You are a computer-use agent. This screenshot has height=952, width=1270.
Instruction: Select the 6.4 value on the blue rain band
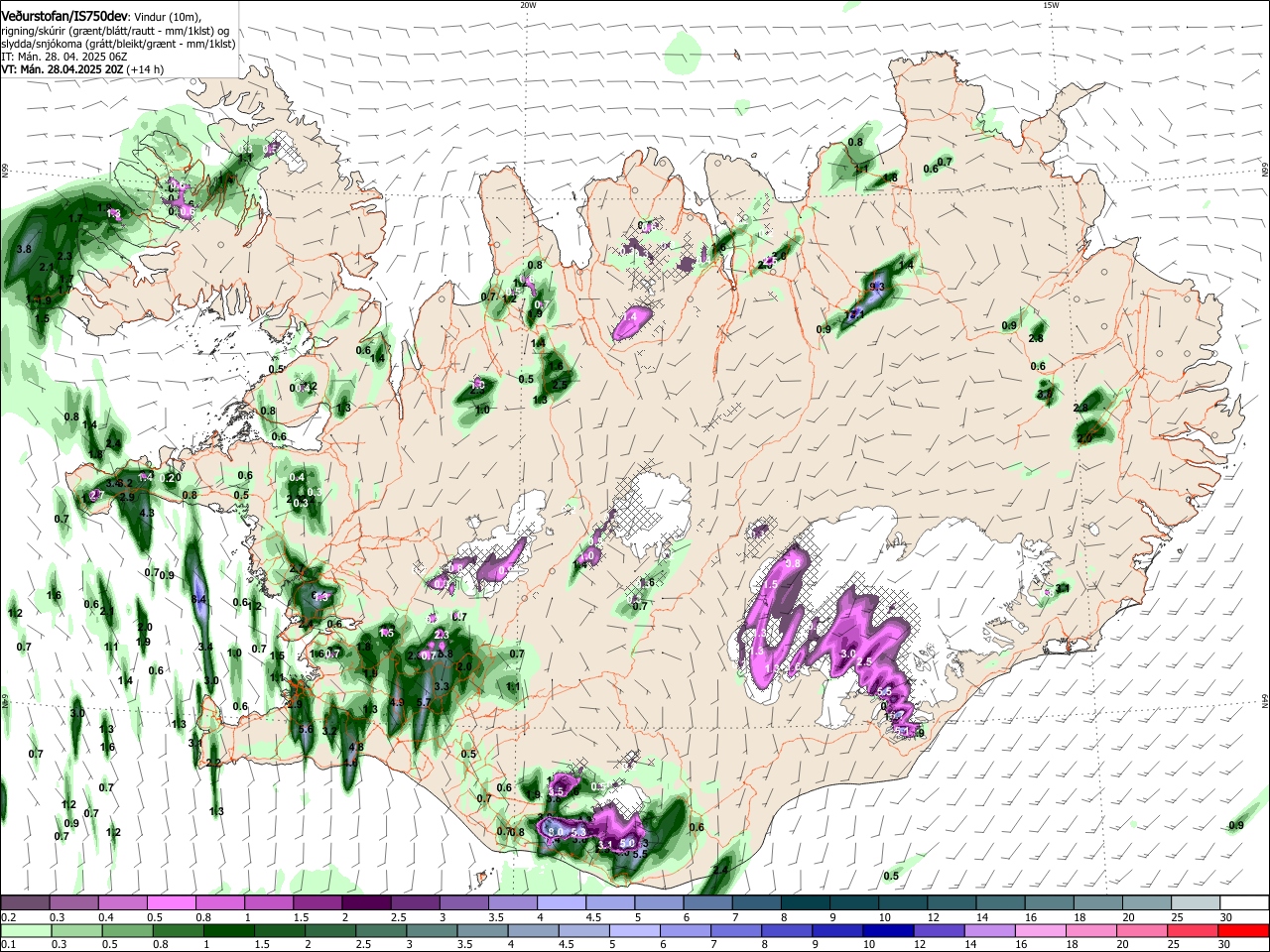(198, 599)
